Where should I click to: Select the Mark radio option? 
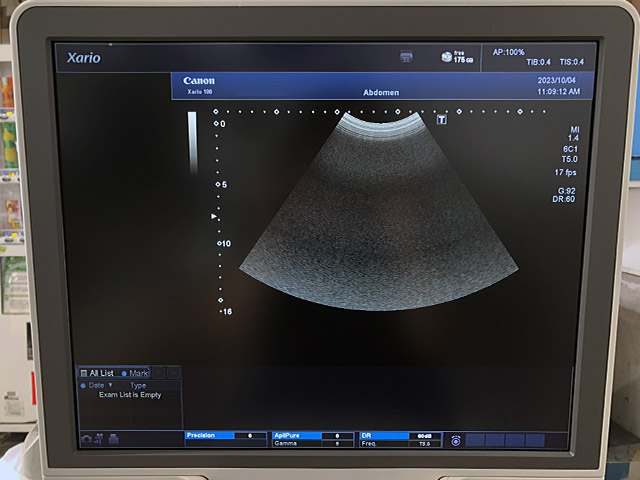point(125,373)
